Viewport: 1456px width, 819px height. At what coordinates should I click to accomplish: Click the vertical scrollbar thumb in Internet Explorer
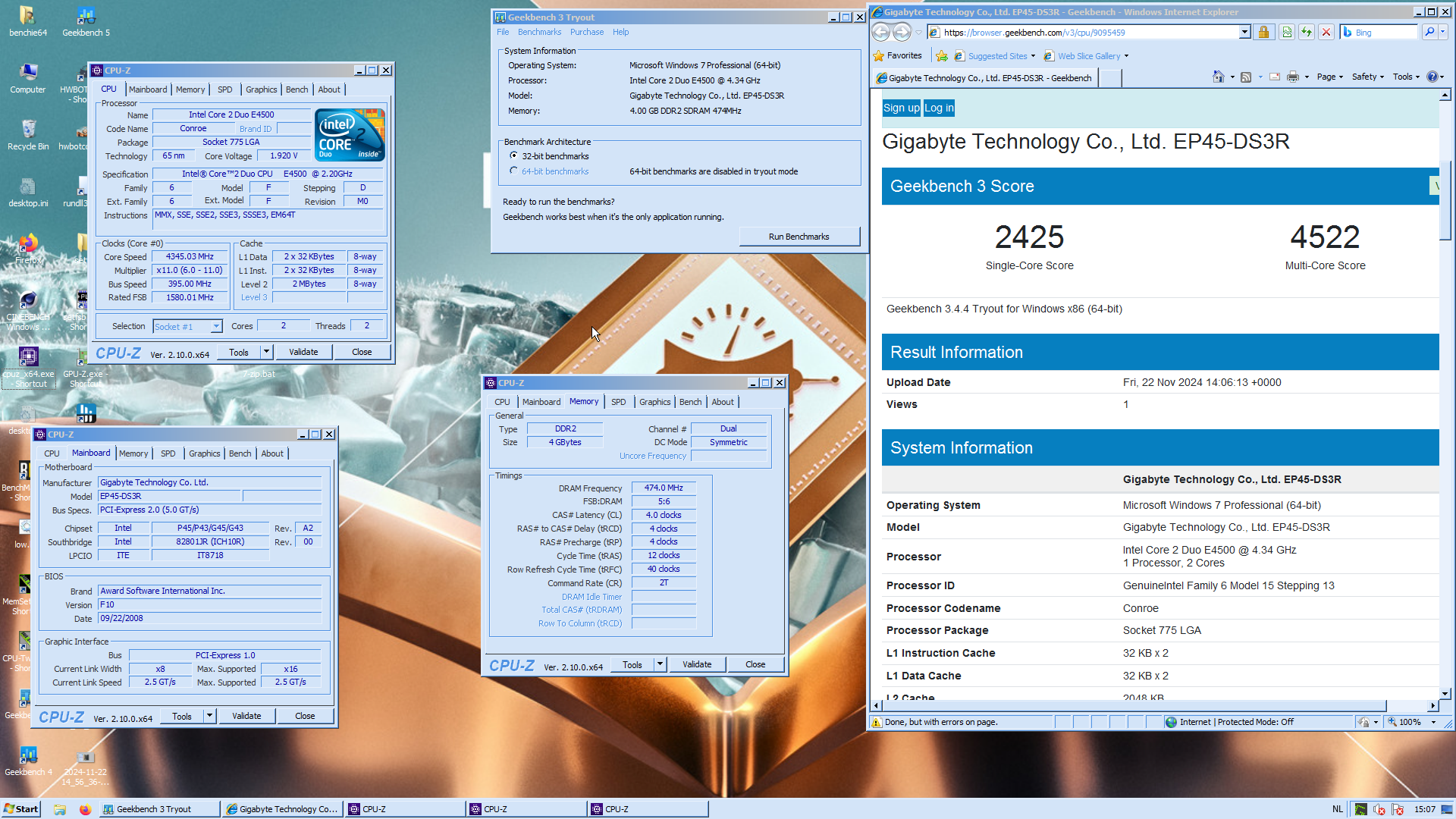(x=1445, y=200)
